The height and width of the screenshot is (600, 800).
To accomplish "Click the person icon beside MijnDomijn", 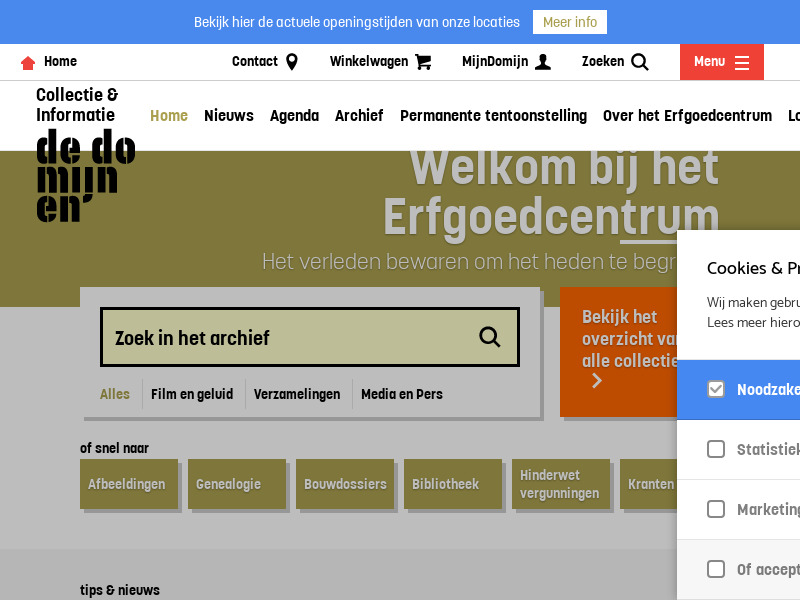I will coord(542,61).
